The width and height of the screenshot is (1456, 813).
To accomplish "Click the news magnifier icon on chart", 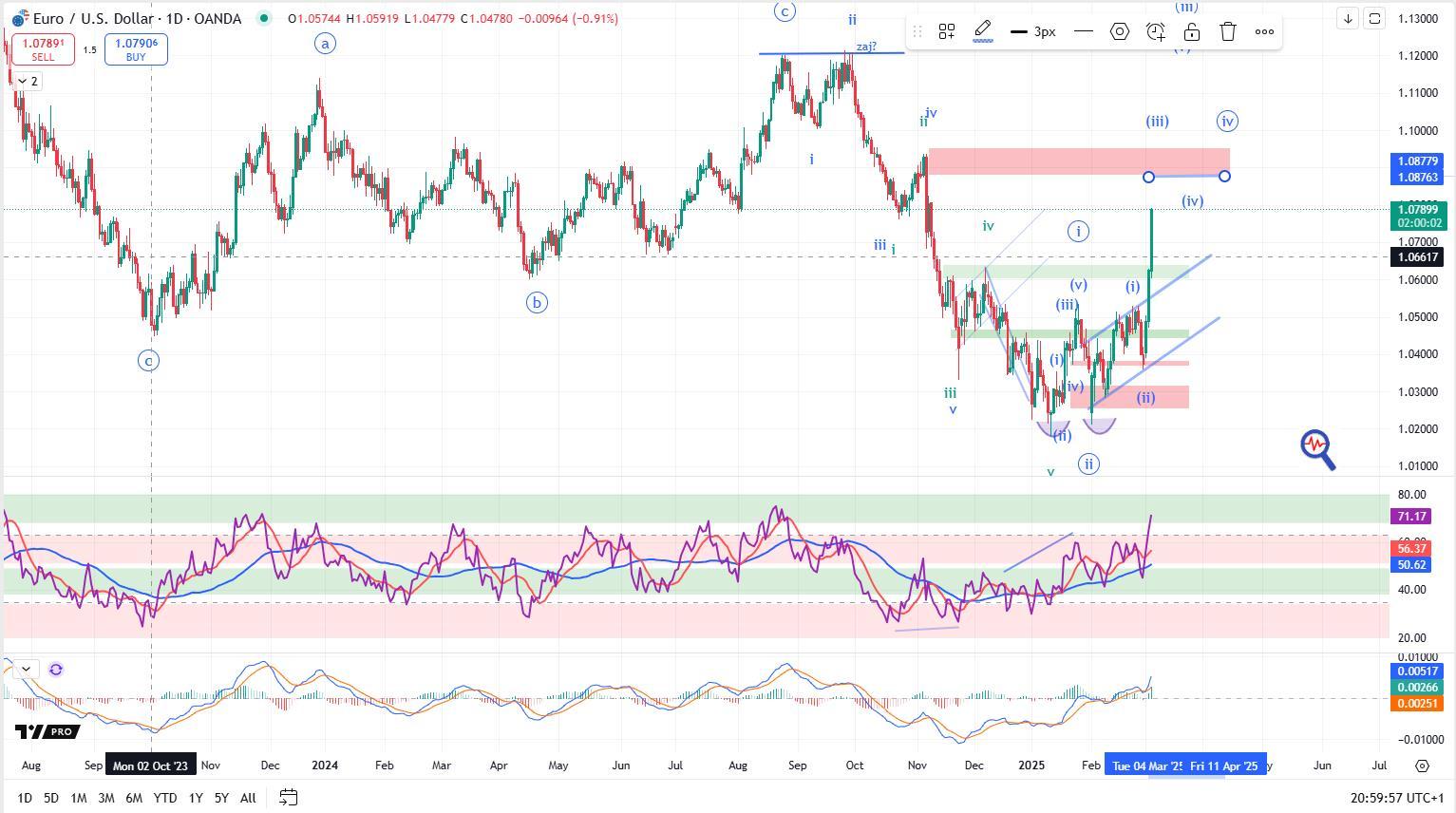I will pyautogui.click(x=1318, y=449).
